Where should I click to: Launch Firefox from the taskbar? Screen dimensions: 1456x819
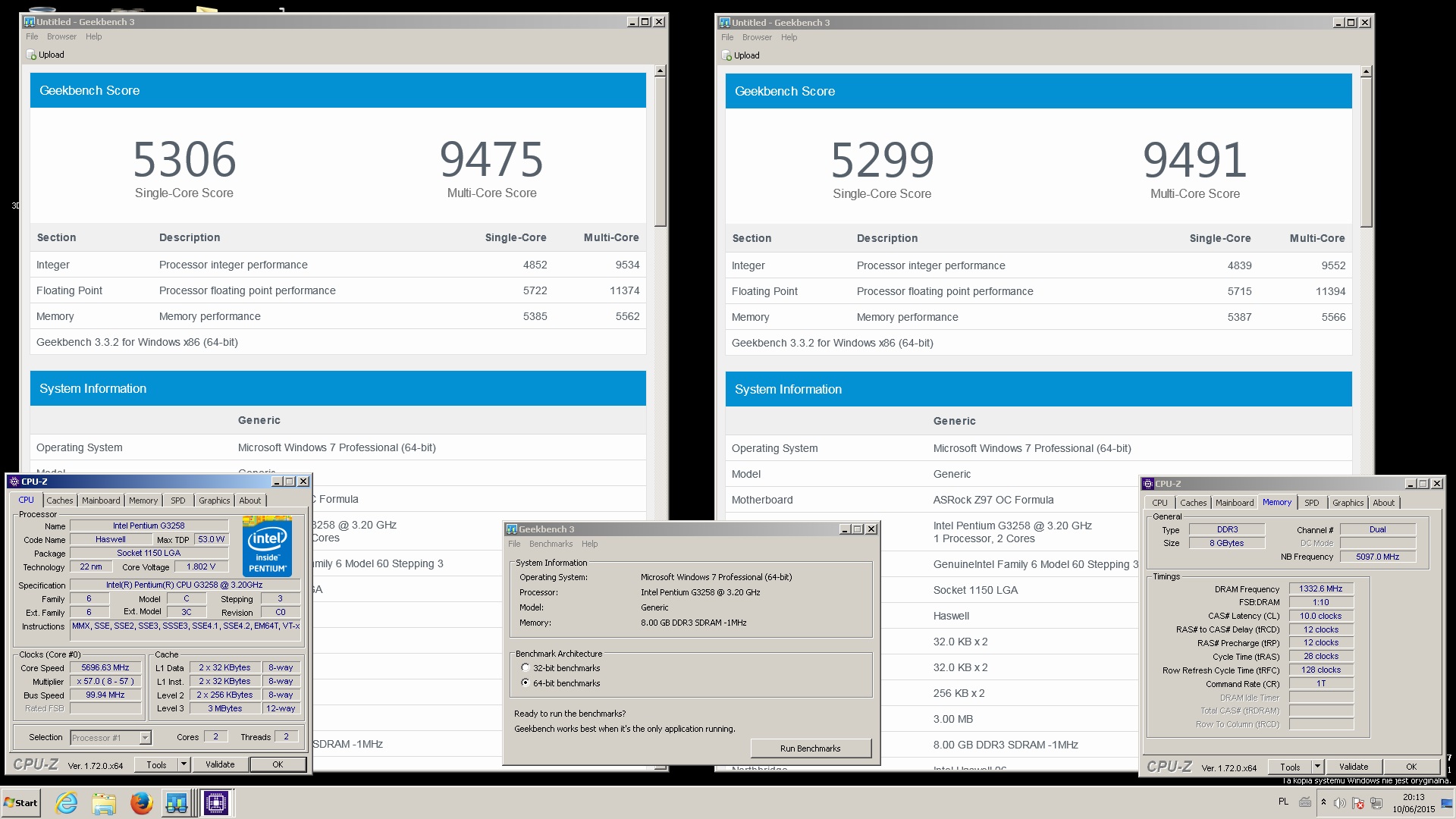point(141,802)
